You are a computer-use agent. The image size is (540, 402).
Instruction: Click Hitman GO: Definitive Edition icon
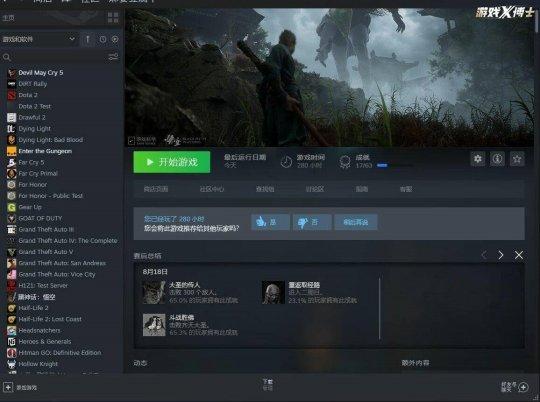click(x=12, y=353)
